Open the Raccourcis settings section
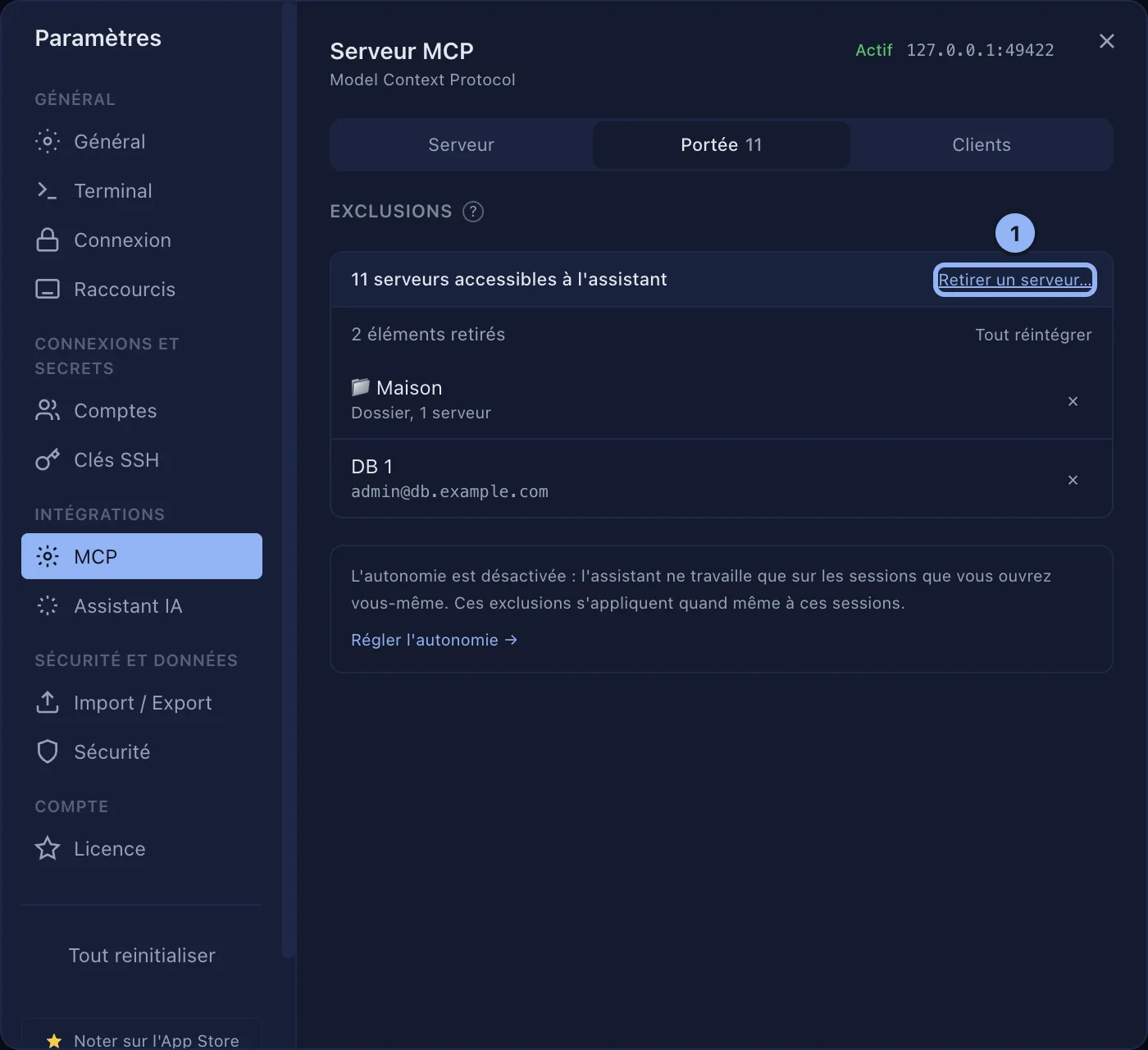Viewport: 1148px width, 1050px height. click(x=142, y=290)
